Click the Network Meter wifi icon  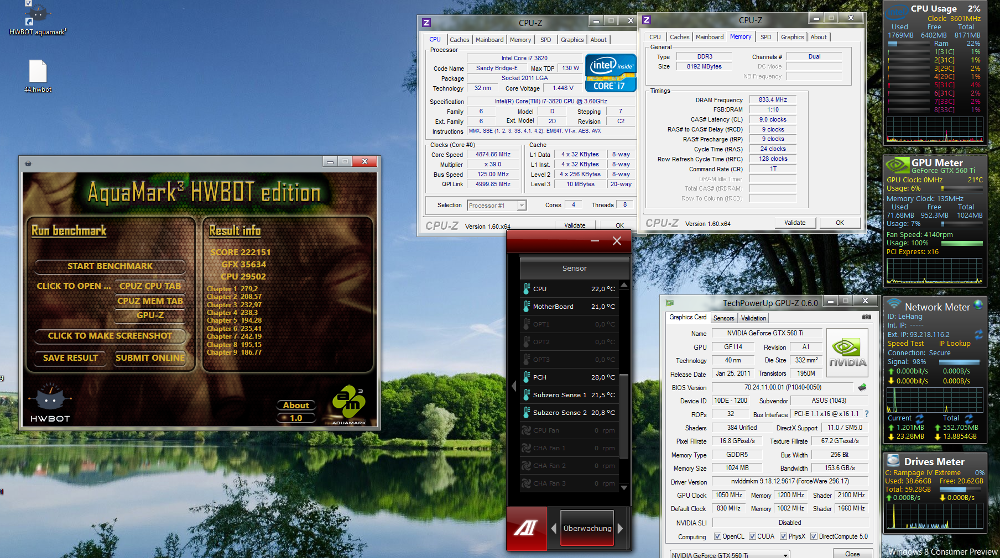tap(894, 305)
